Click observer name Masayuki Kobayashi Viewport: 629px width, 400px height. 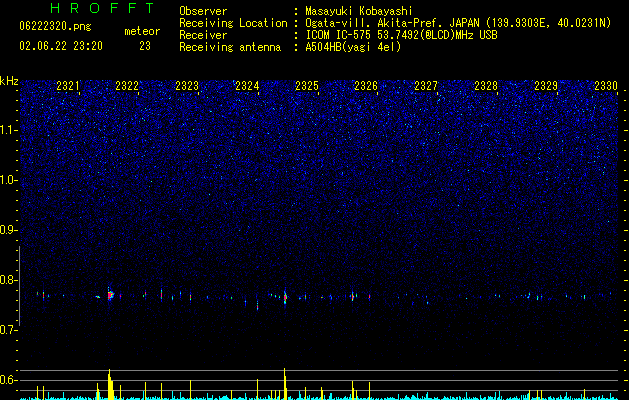(x=359, y=12)
